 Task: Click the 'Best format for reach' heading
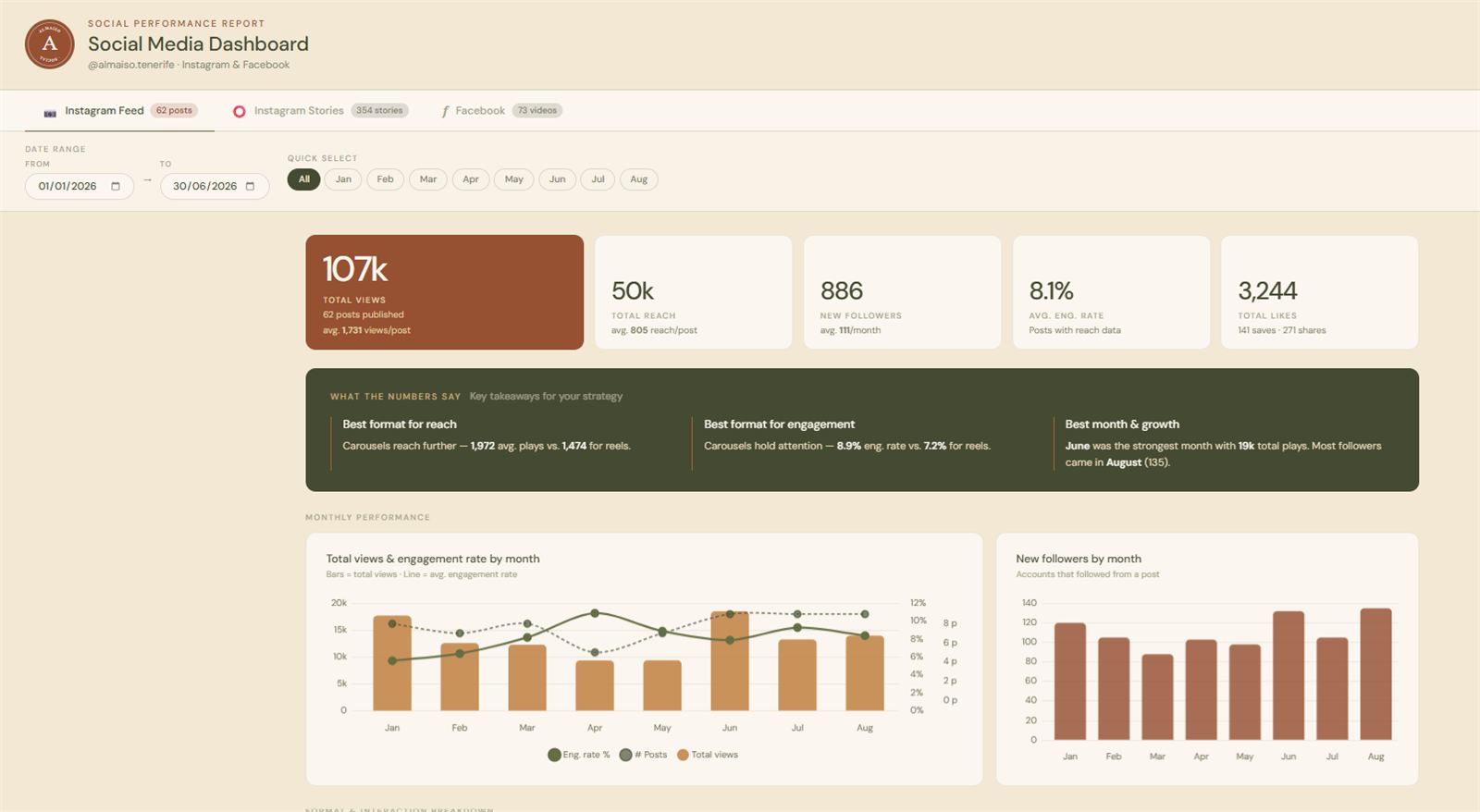click(400, 424)
